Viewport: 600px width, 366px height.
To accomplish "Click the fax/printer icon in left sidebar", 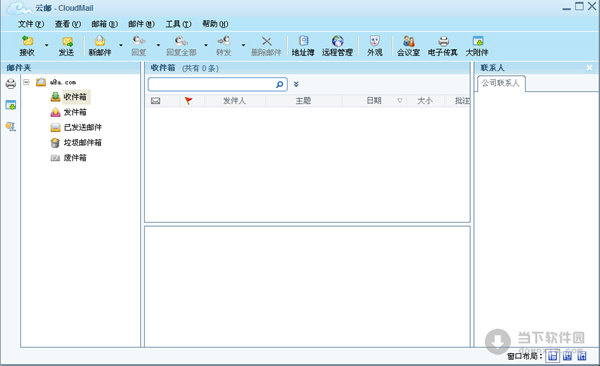I will [x=11, y=83].
